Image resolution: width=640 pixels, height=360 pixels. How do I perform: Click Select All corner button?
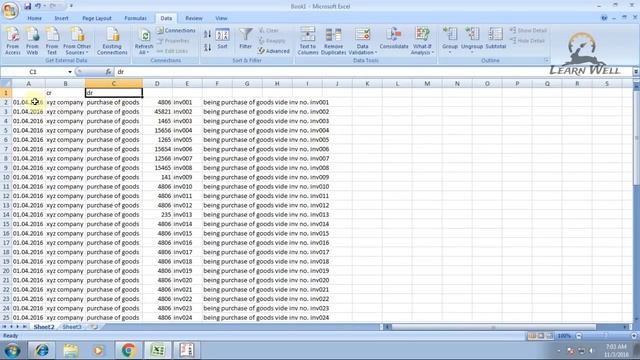coord(6,84)
